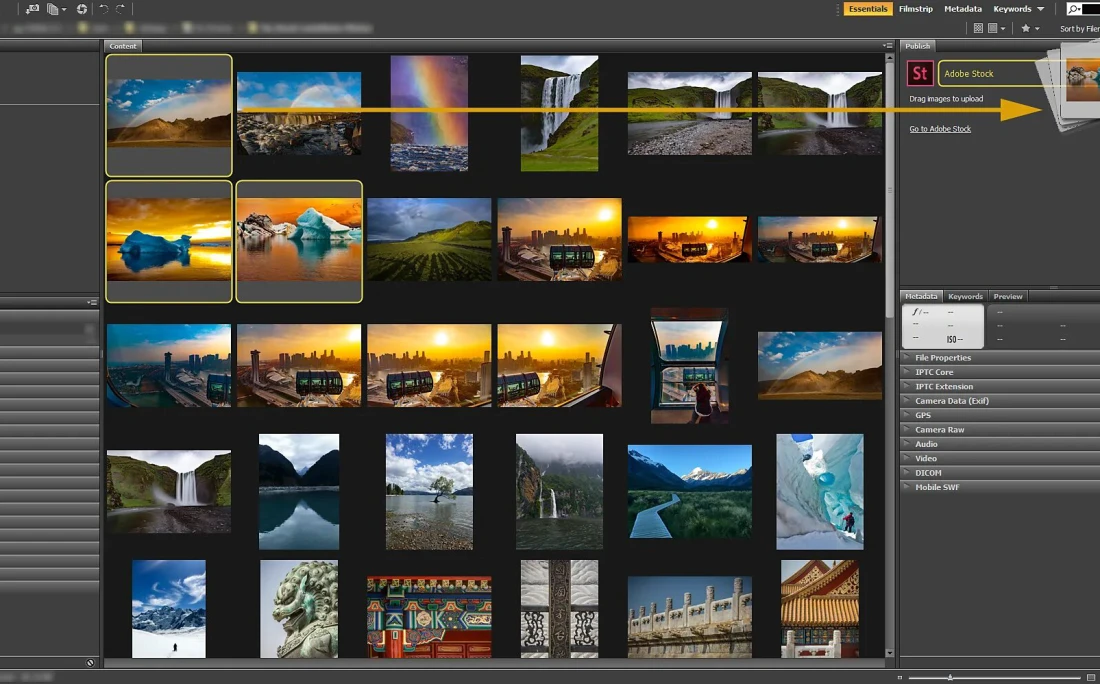Click the Get Photos from Camera icon

(x=33, y=9)
